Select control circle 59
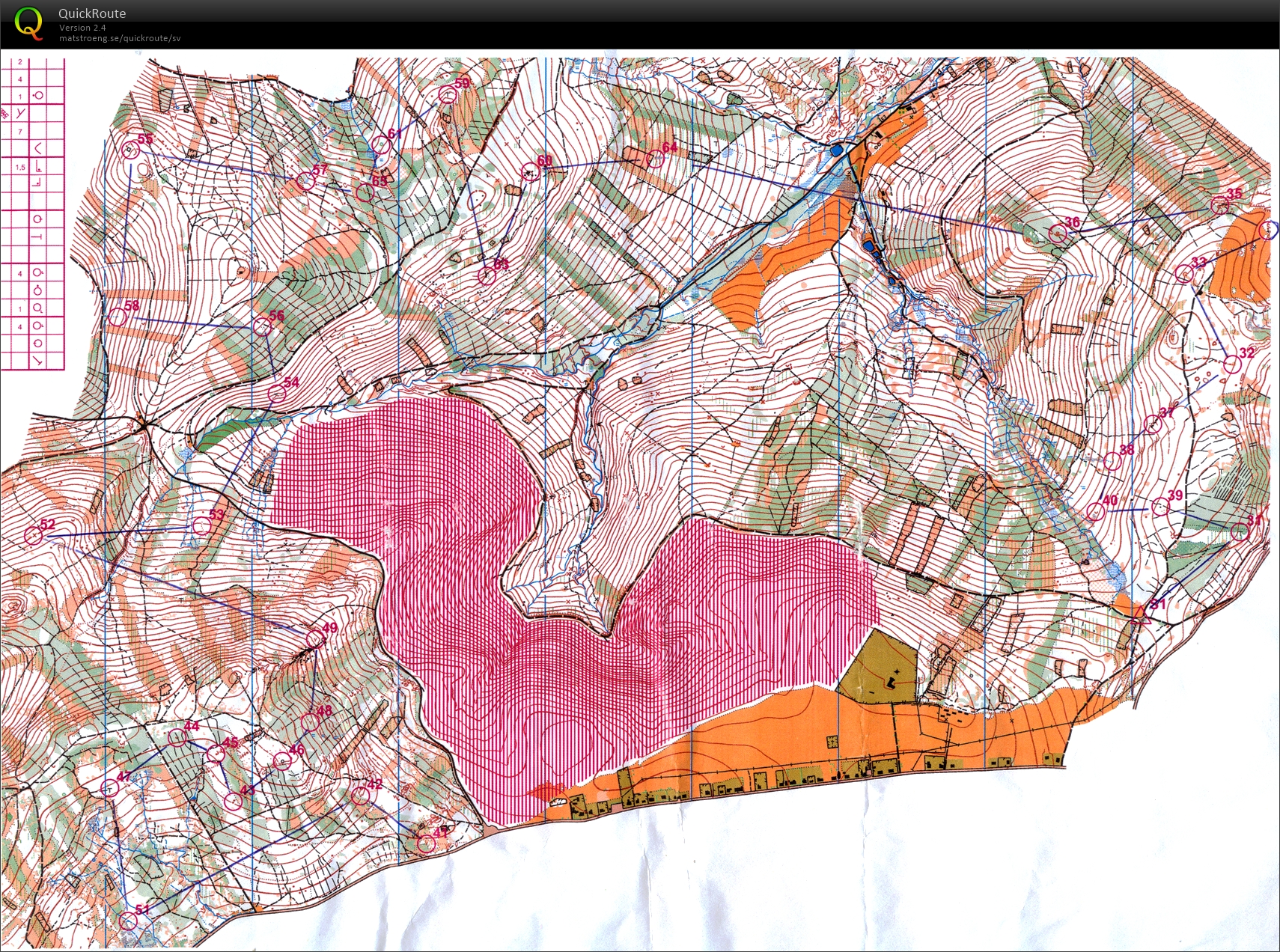This screenshot has height=952, width=1280. pos(448,95)
